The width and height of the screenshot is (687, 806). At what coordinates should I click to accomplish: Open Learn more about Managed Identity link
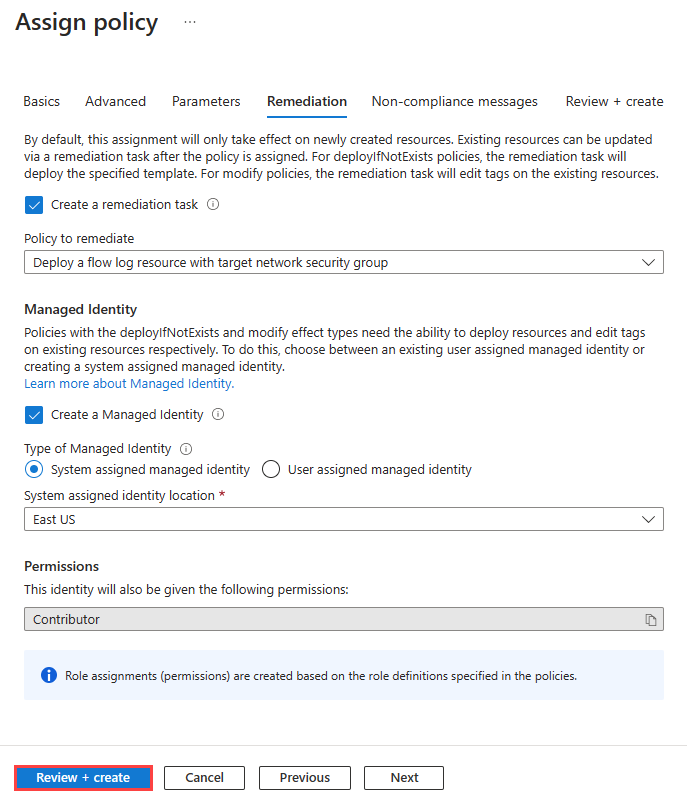(x=129, y=383)
